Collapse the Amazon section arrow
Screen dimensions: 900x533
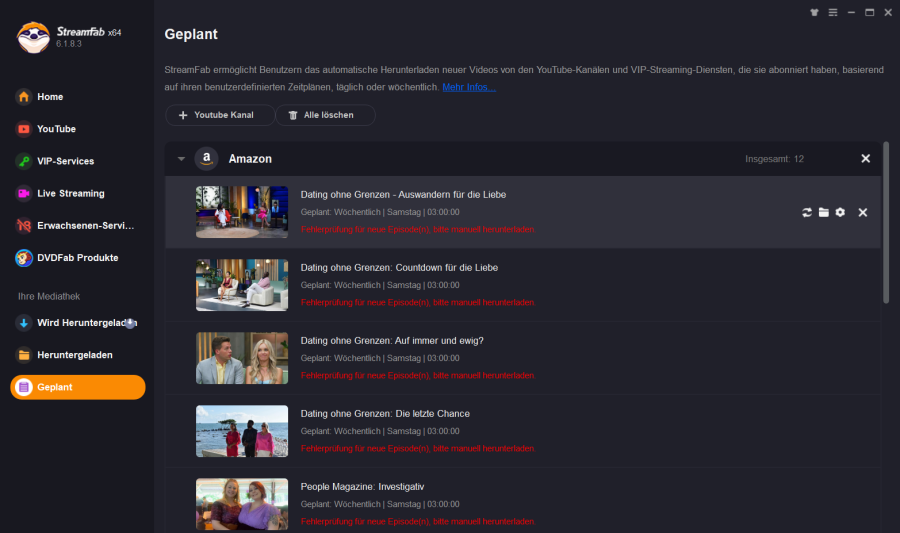181,159
